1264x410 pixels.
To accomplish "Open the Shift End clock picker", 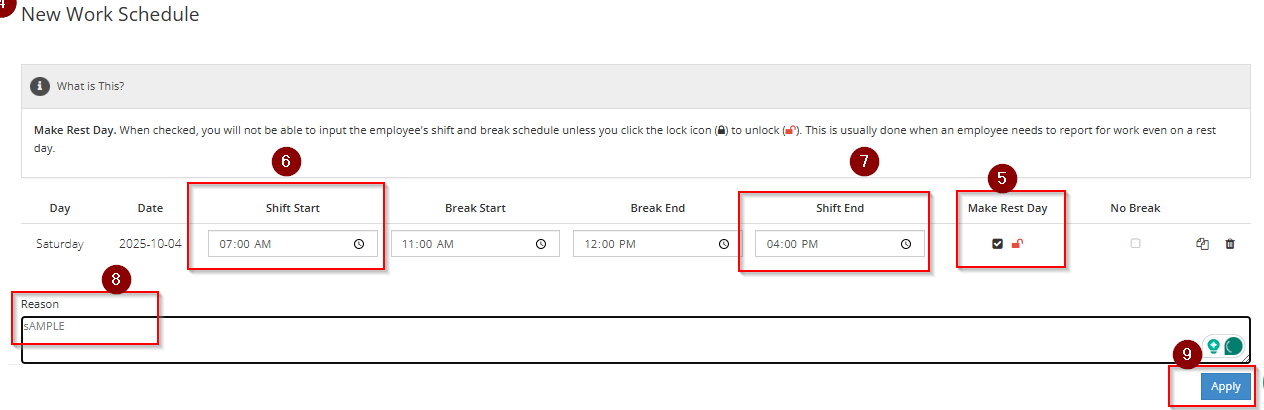I will [905, 244].
